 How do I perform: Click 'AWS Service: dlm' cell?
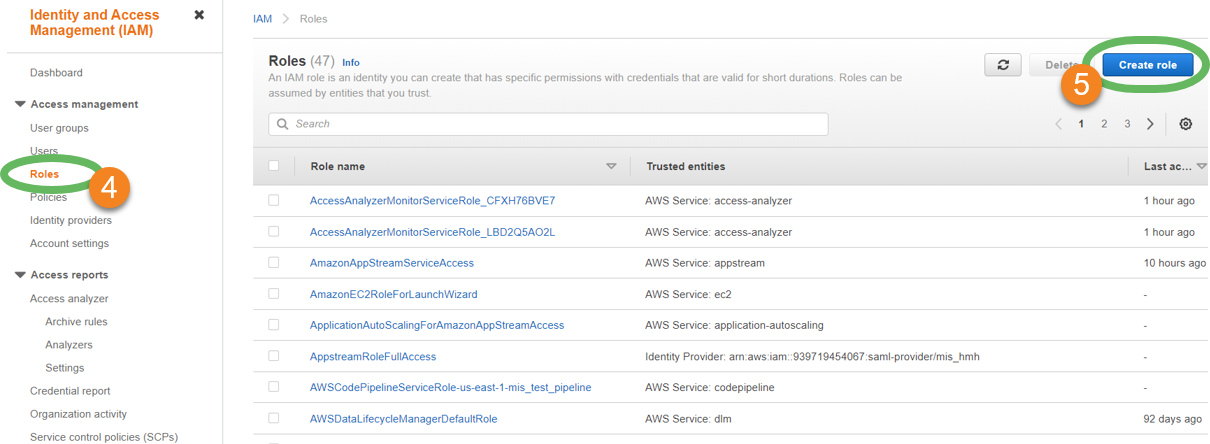pyautogui.click(x=690, y=418)
